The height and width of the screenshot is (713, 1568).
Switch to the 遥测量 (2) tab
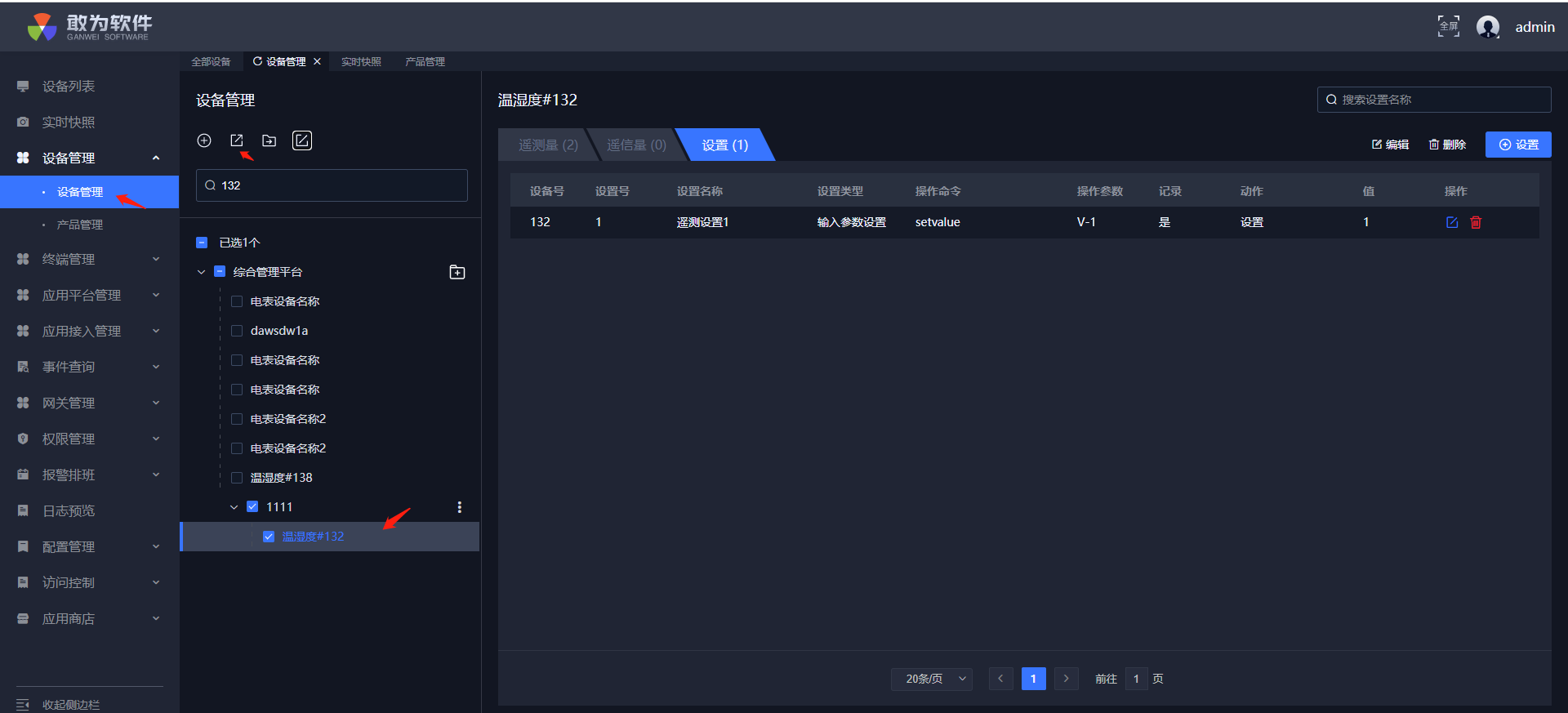547,145
